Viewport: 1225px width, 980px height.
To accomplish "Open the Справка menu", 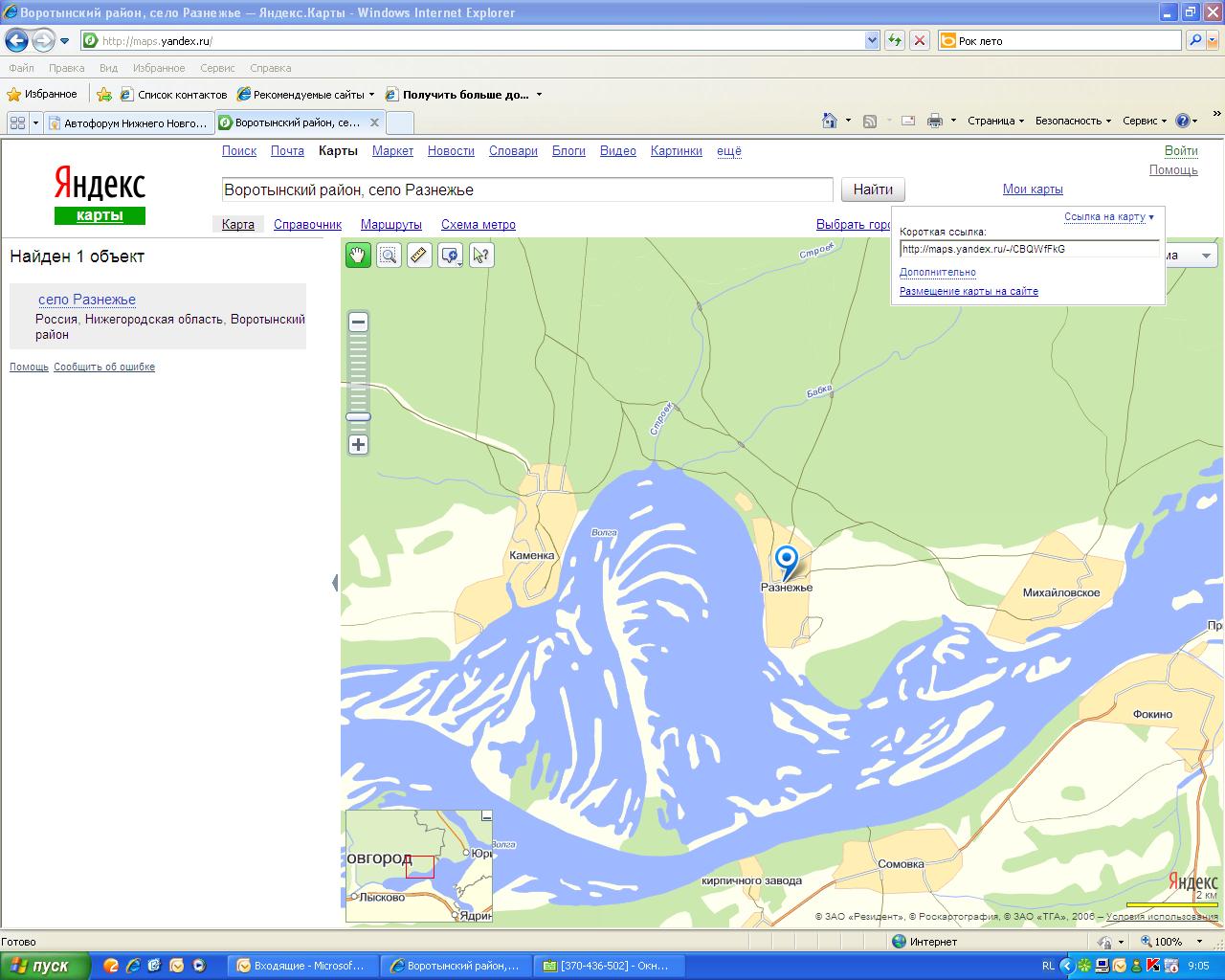I will [x=270, y=68].
